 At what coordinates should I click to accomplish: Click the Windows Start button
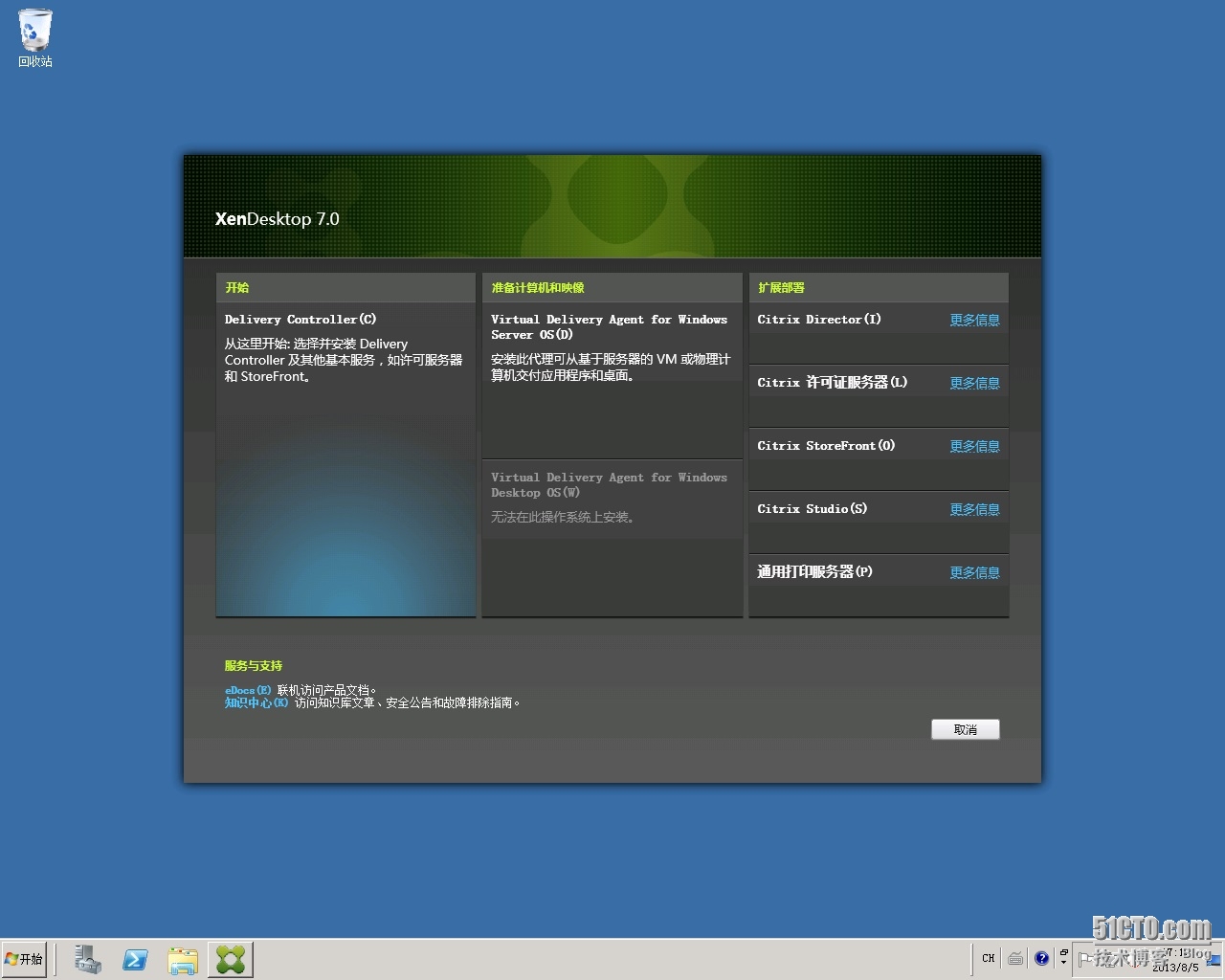tap(24, 959)
